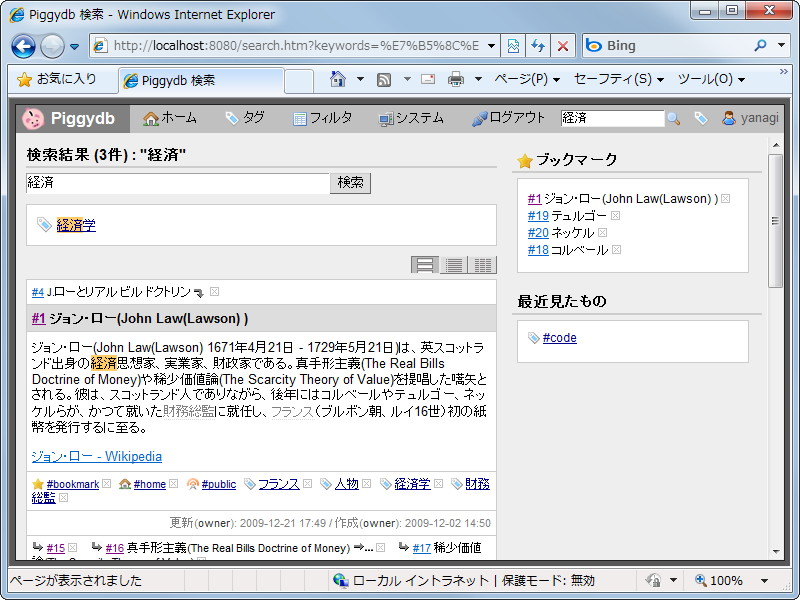
Task: Remove the ネッケル bookmark delete icon
Action: point(603,232)
